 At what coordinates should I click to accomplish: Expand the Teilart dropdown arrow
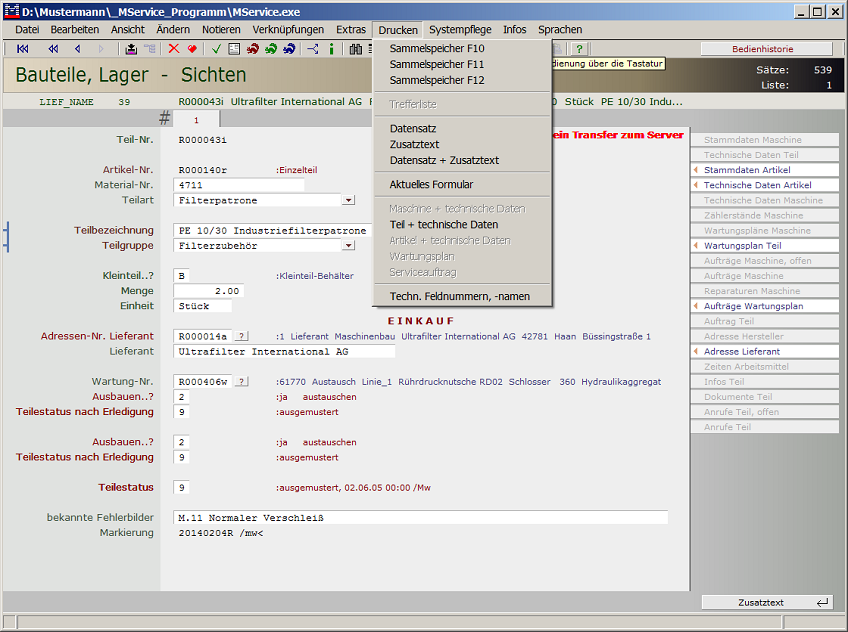(x=348, y=200)
